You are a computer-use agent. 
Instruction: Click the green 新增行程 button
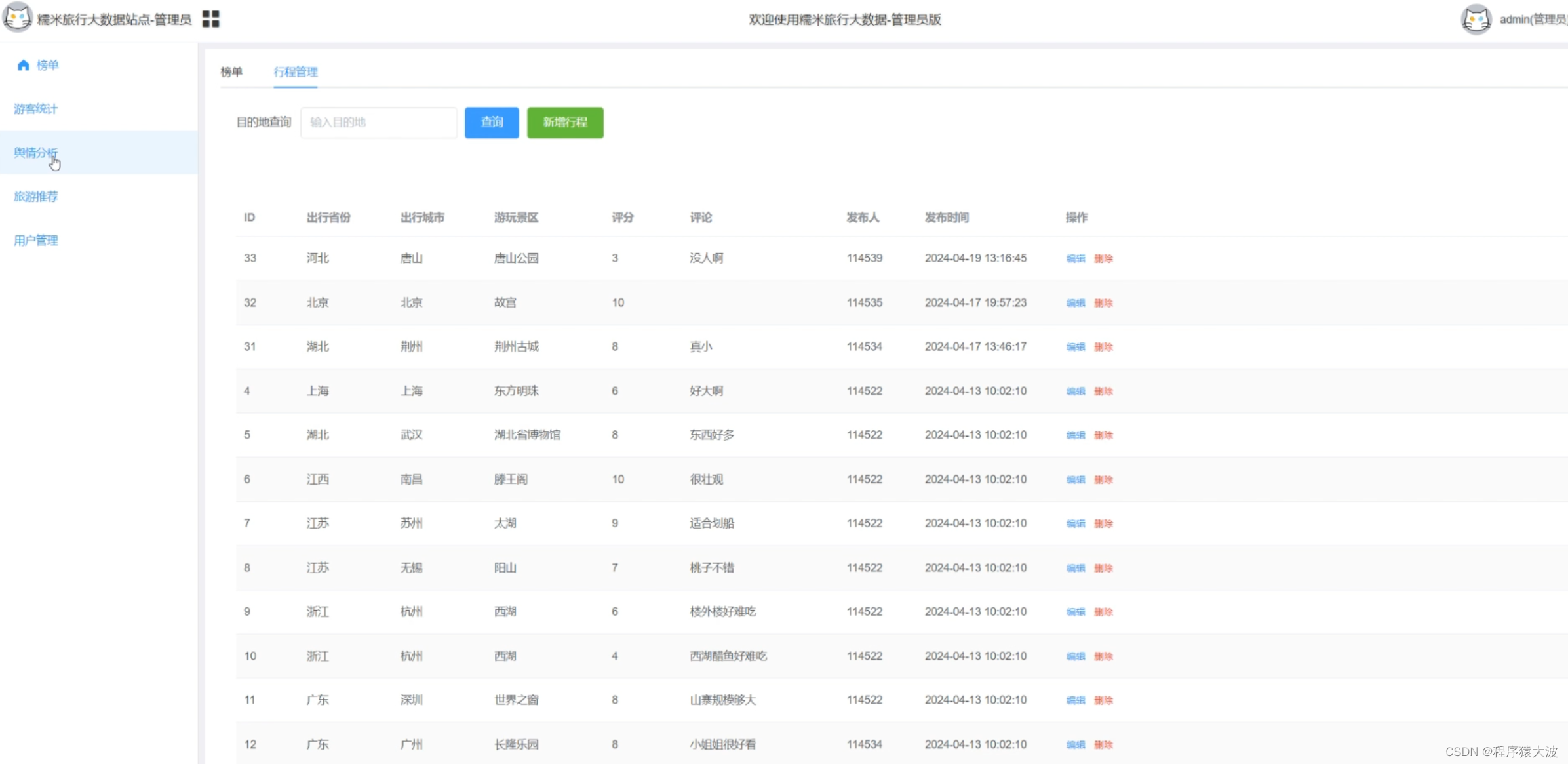(565, 123)
